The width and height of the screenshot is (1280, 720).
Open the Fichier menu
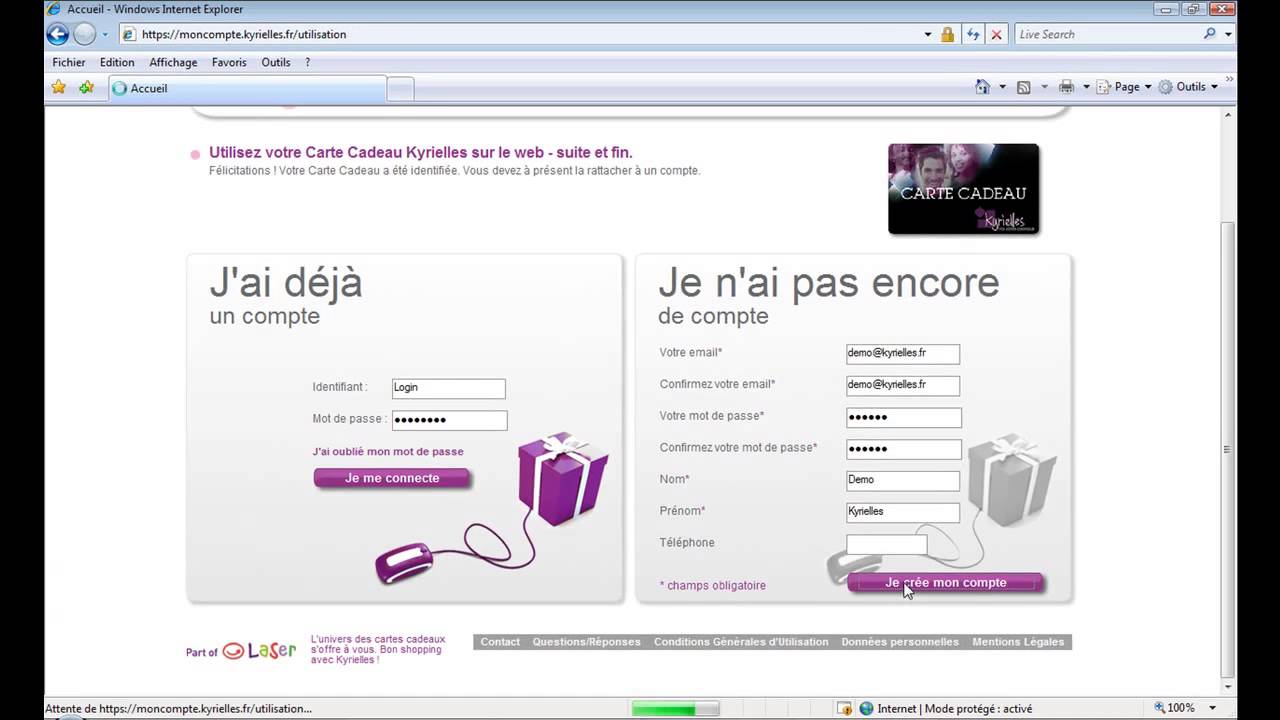pyautogui.click(x=69, y=62)
